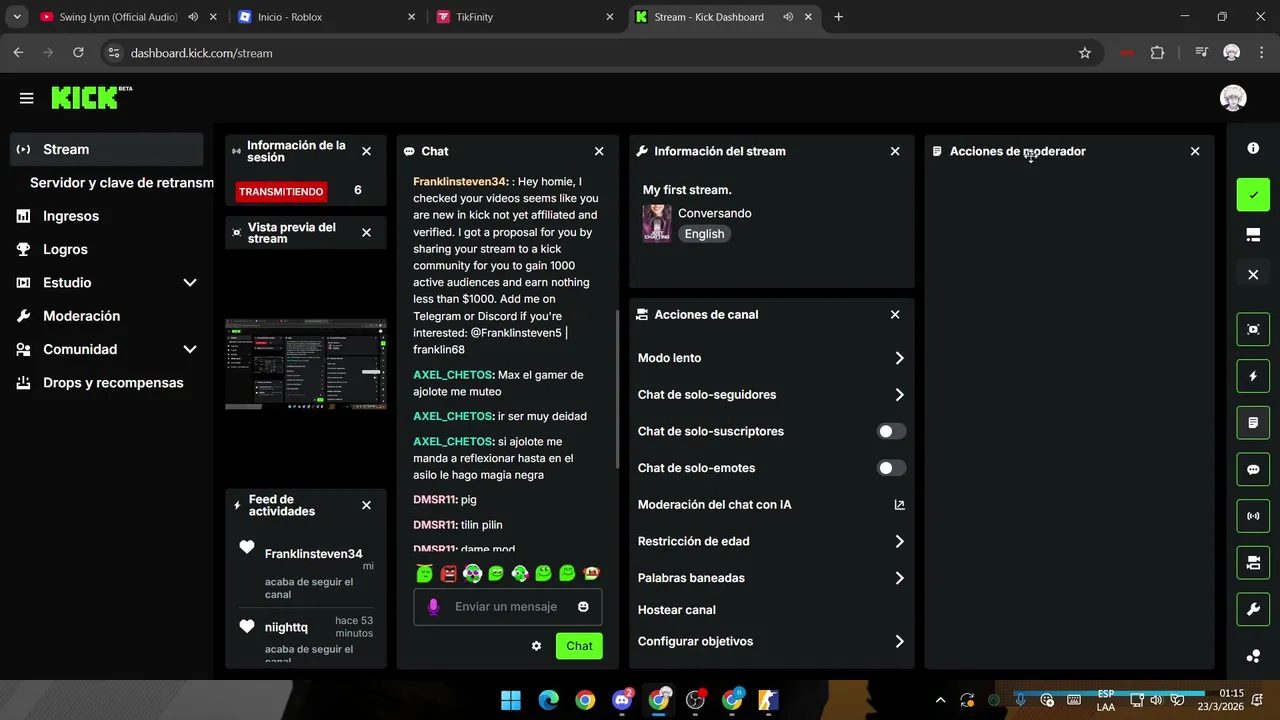
Task: Click the info icon in right sidebar
Action: 1253,148
